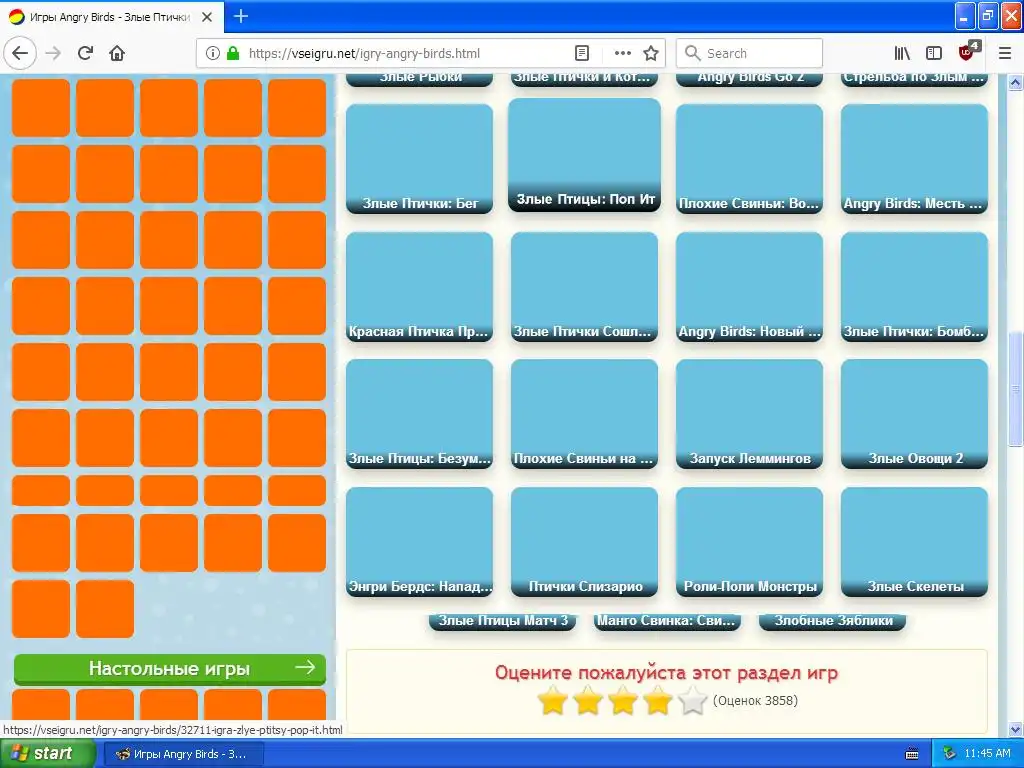1024x768 pixels.
Task: Show site information icon
Action: [212, 54]
